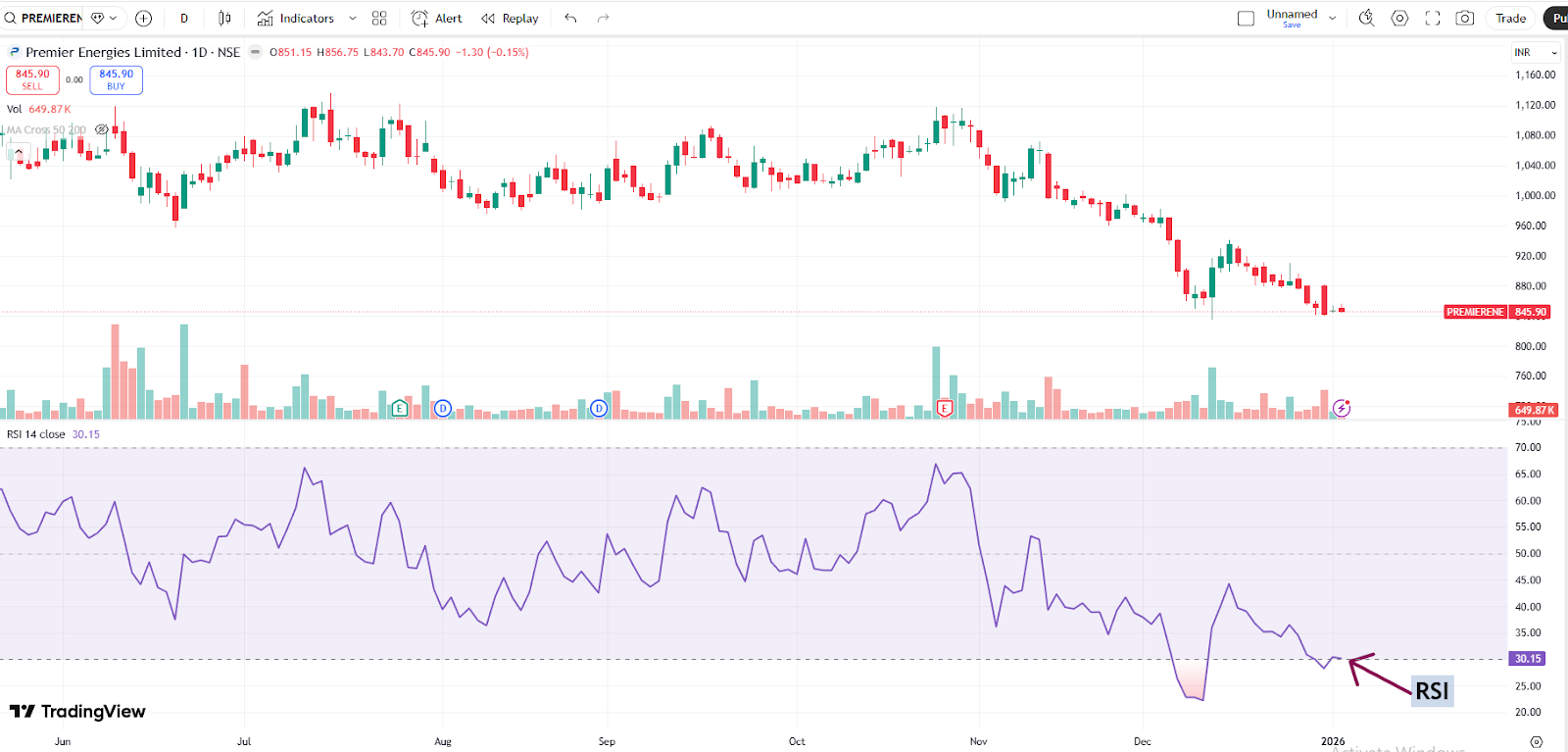Enter fullscreen mode

click(1432, 18)
